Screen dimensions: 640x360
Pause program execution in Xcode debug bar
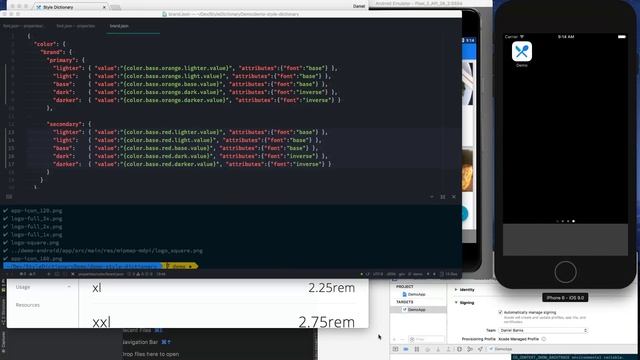coord(417,349)
